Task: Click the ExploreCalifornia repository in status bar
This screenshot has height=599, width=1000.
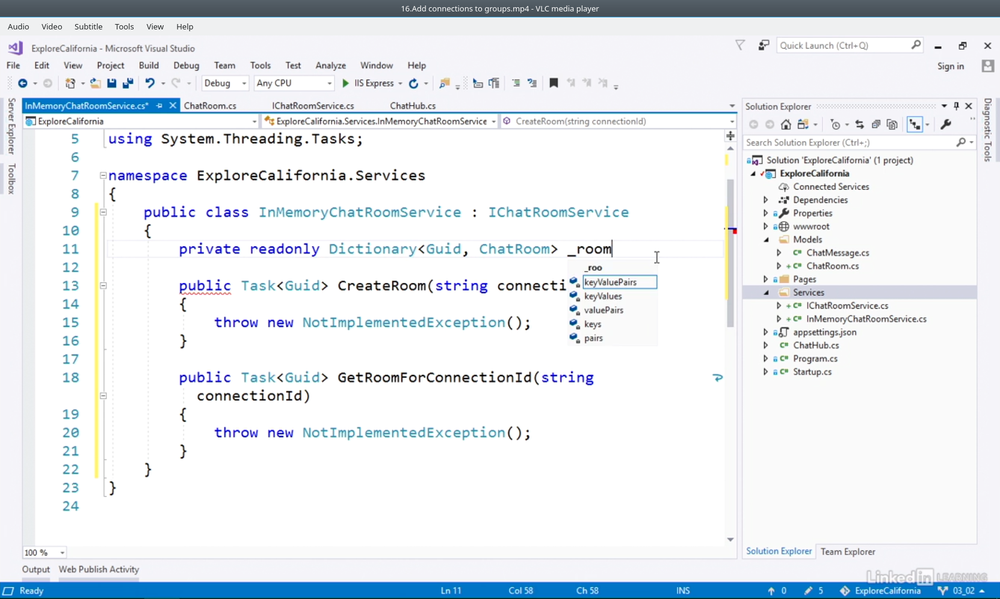Action: coord(881,591)
